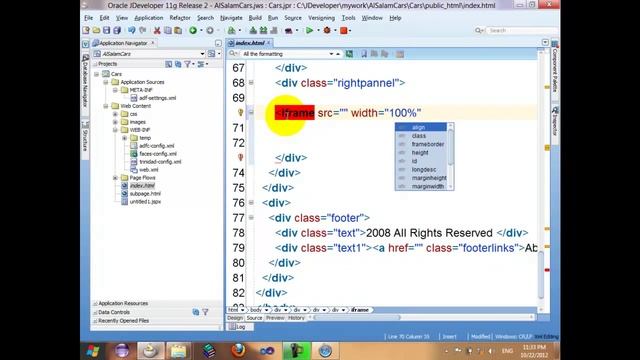Open the Refactor menu
Image resolution: width=640 pixels, height=360 pixels.
click(180, 18)
